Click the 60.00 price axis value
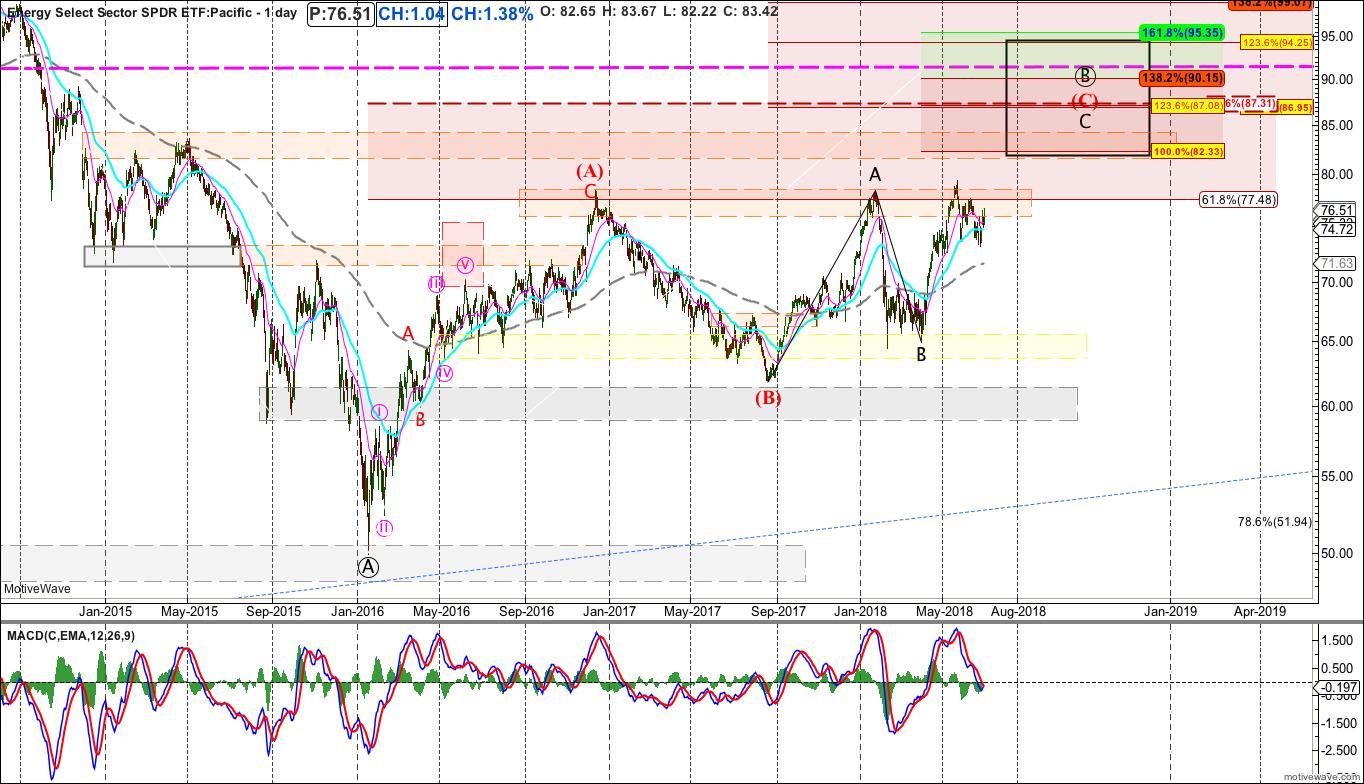The height and width of the screenshot is (784, 1364). [x=1336, y=406]
